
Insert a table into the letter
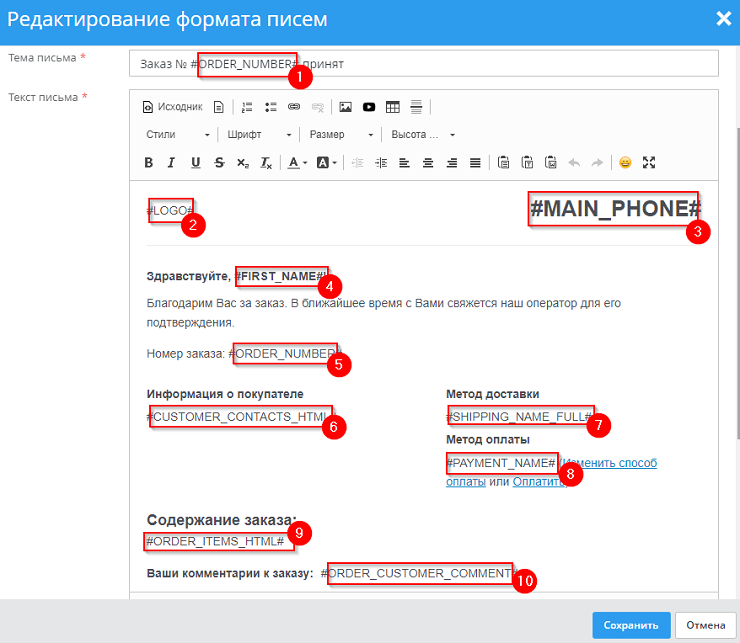(x=393, y=106)
